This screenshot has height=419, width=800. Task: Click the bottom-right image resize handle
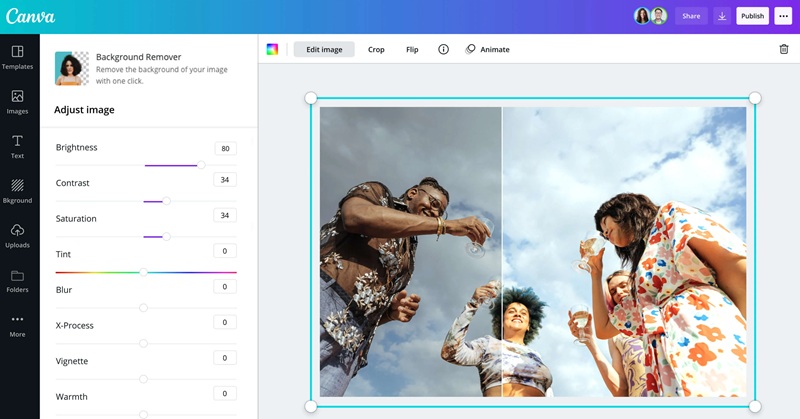pyautogui.click(x=755, y=406)
